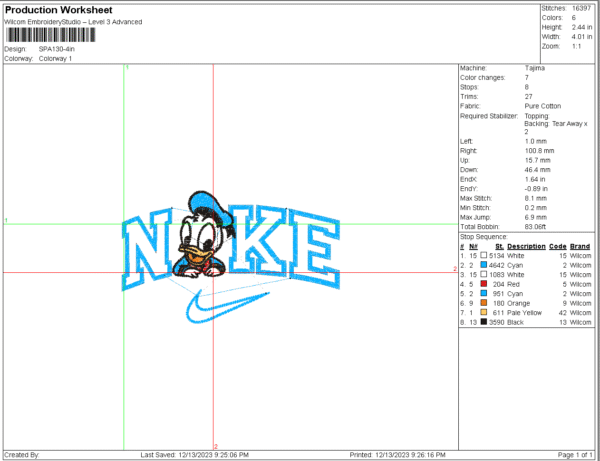Click the white swatch for 5134 White
Viewport: 600px width, 461px height.
click(484, 255)
